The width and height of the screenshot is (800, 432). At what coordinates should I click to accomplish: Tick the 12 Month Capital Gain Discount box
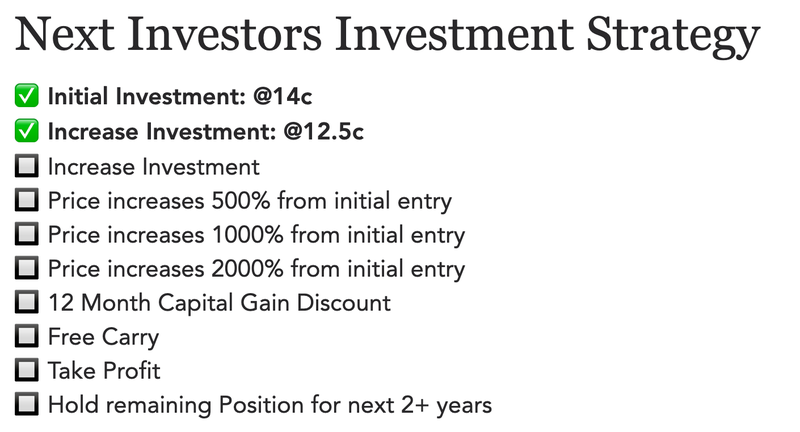point(27,302)
